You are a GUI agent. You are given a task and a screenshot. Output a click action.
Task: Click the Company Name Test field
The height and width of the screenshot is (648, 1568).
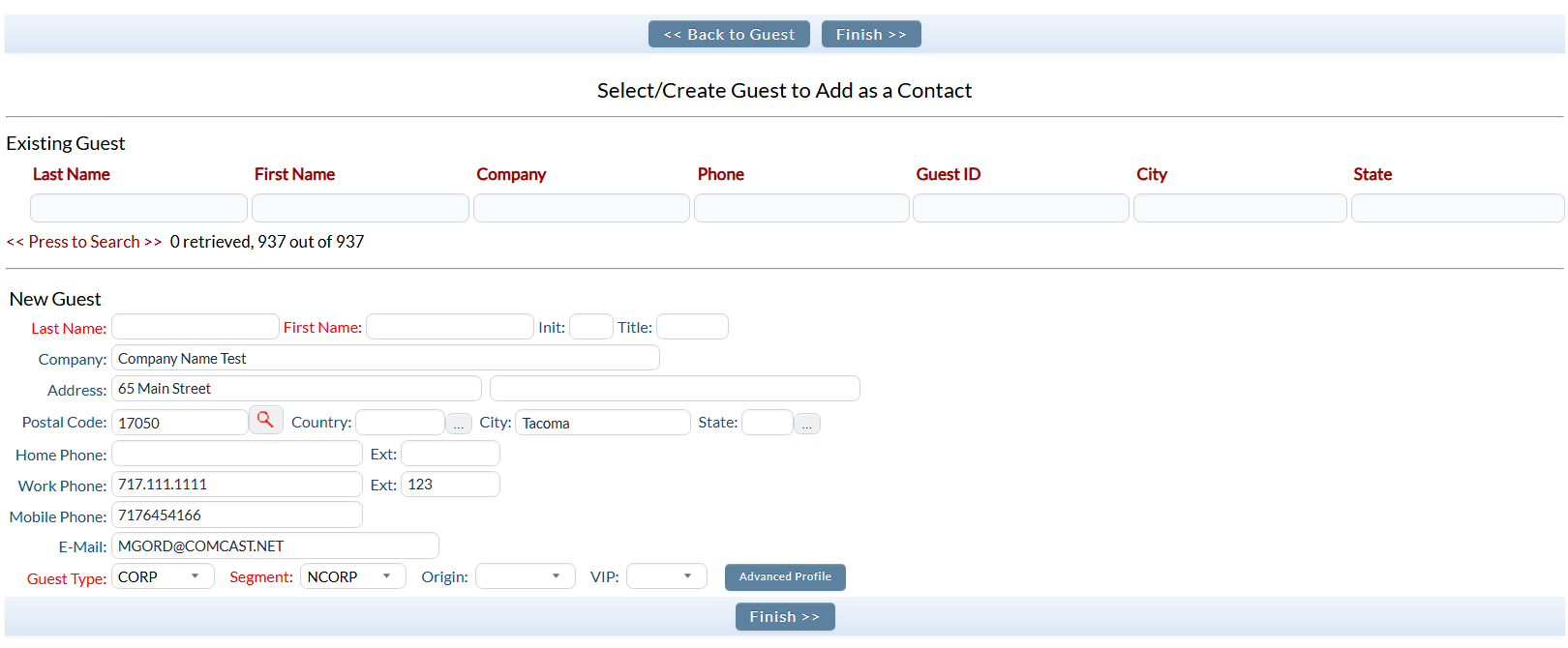coord(385,358)
